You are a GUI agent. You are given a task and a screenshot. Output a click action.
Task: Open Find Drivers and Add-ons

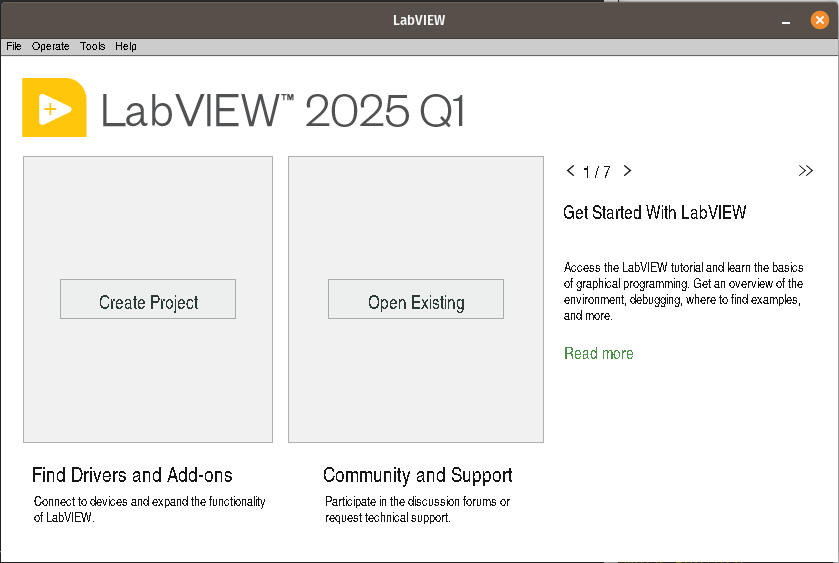coord(132,475)
